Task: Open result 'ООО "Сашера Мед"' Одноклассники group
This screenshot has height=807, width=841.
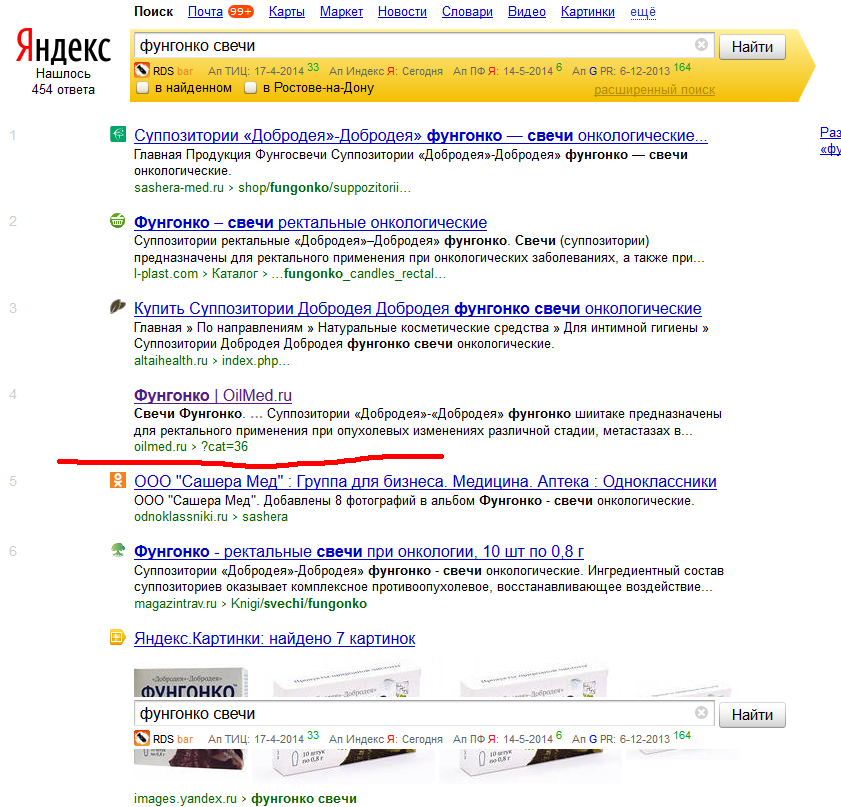Action: [x=425, y=482]
